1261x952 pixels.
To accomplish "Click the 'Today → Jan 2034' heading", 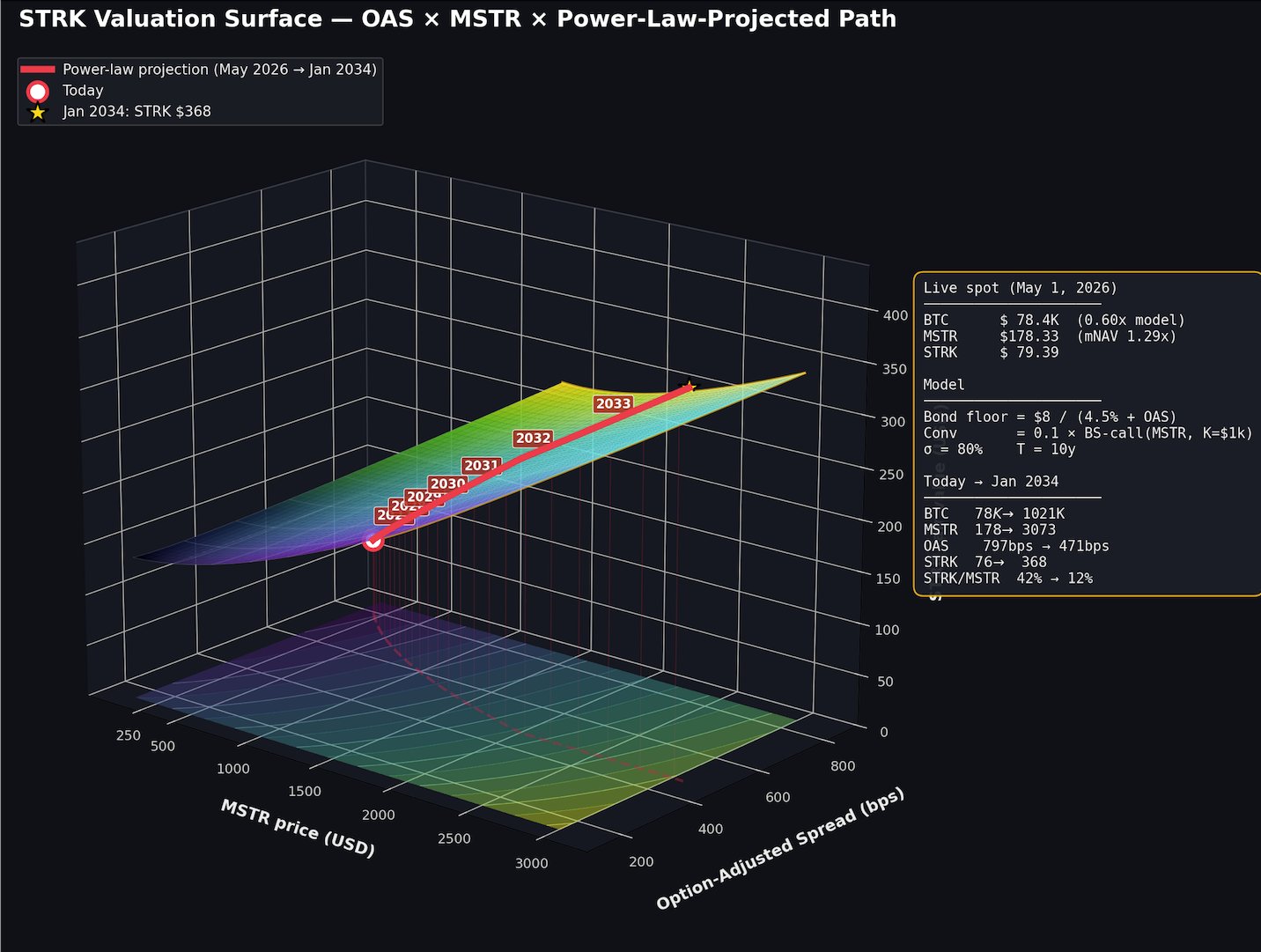I will pos(992,482).
